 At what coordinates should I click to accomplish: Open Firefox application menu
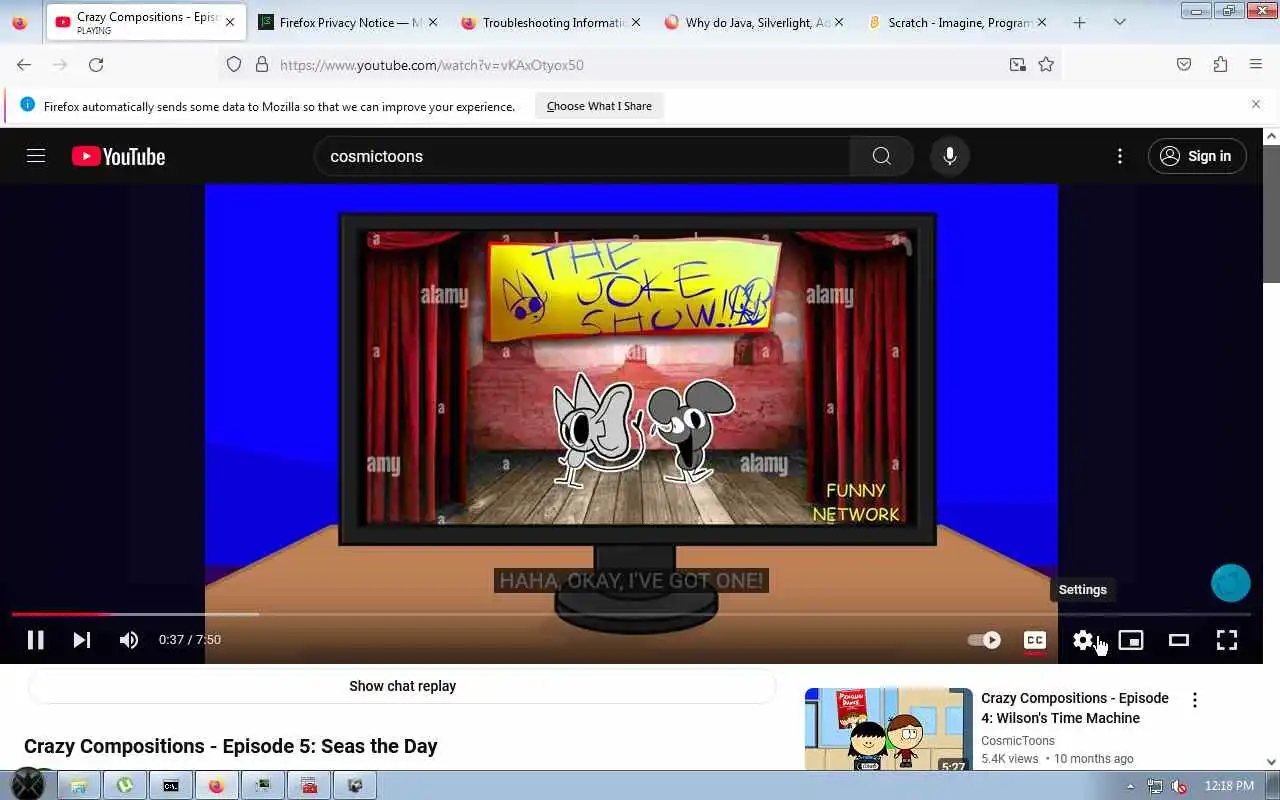point(1256,64)
